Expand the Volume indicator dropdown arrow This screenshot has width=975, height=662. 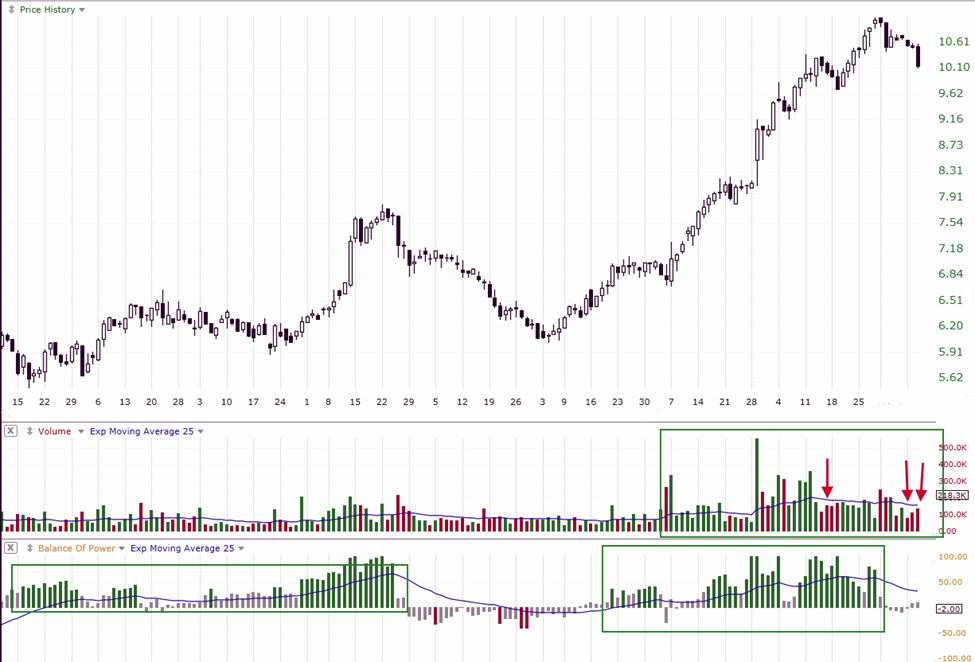click(79, 431)
